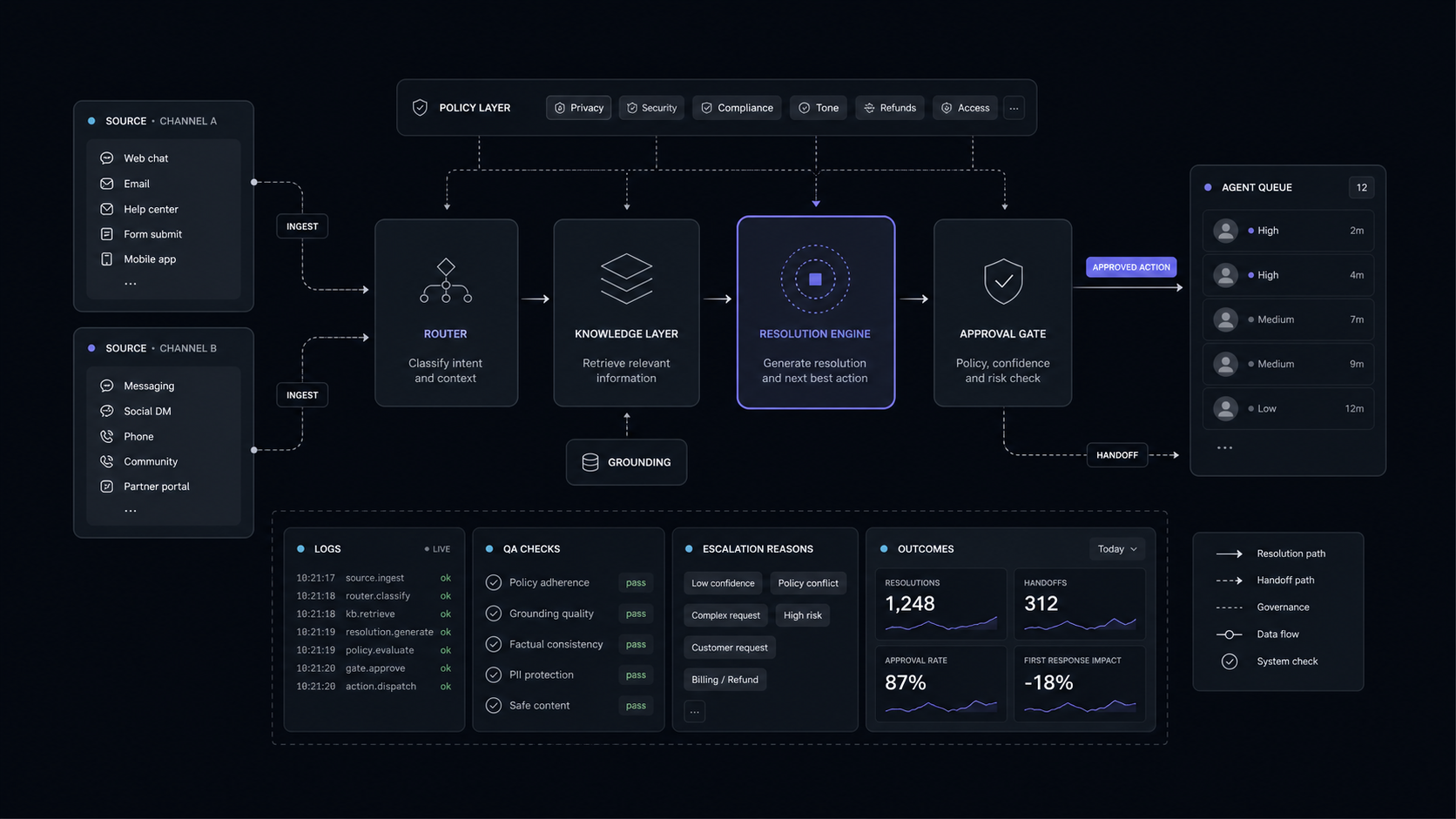Toggle the Safe content check circle
The image size is (1456, 819).
click(494, 706)
